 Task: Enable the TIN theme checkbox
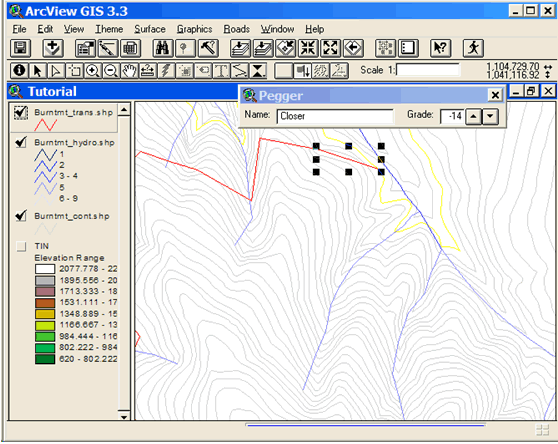21,246
